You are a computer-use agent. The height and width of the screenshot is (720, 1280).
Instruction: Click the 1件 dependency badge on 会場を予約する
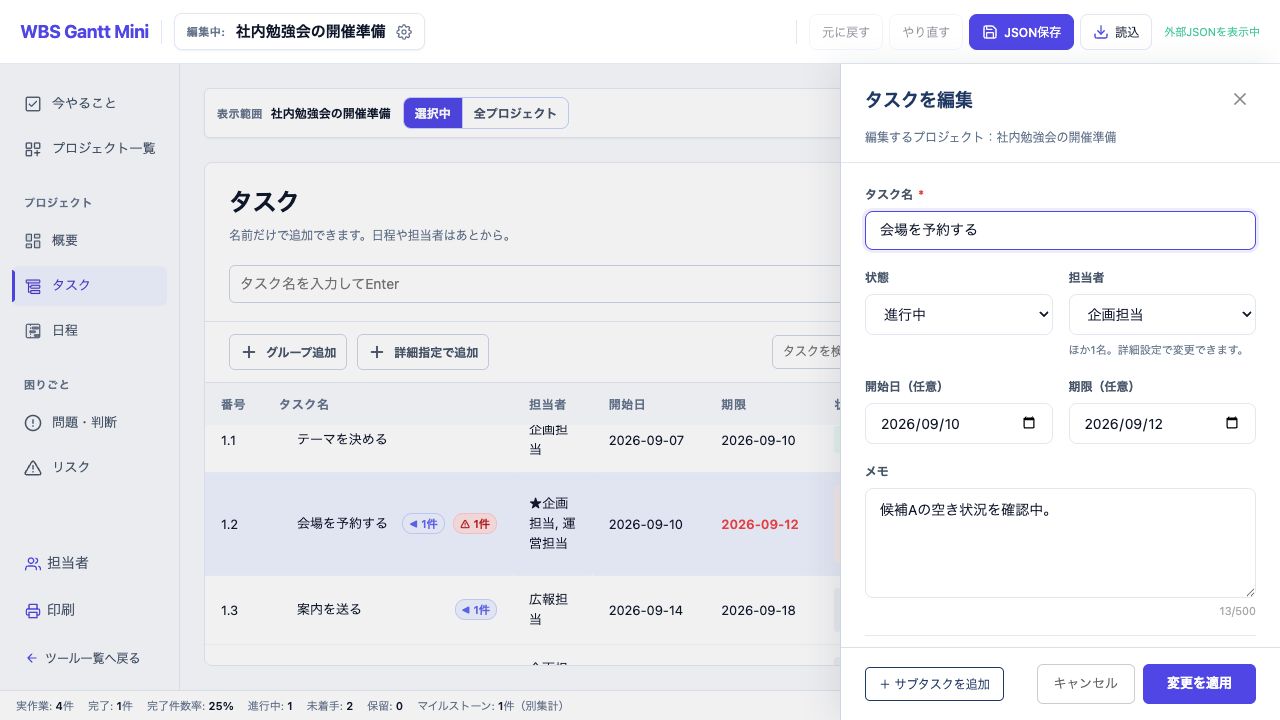click(423, 523)
